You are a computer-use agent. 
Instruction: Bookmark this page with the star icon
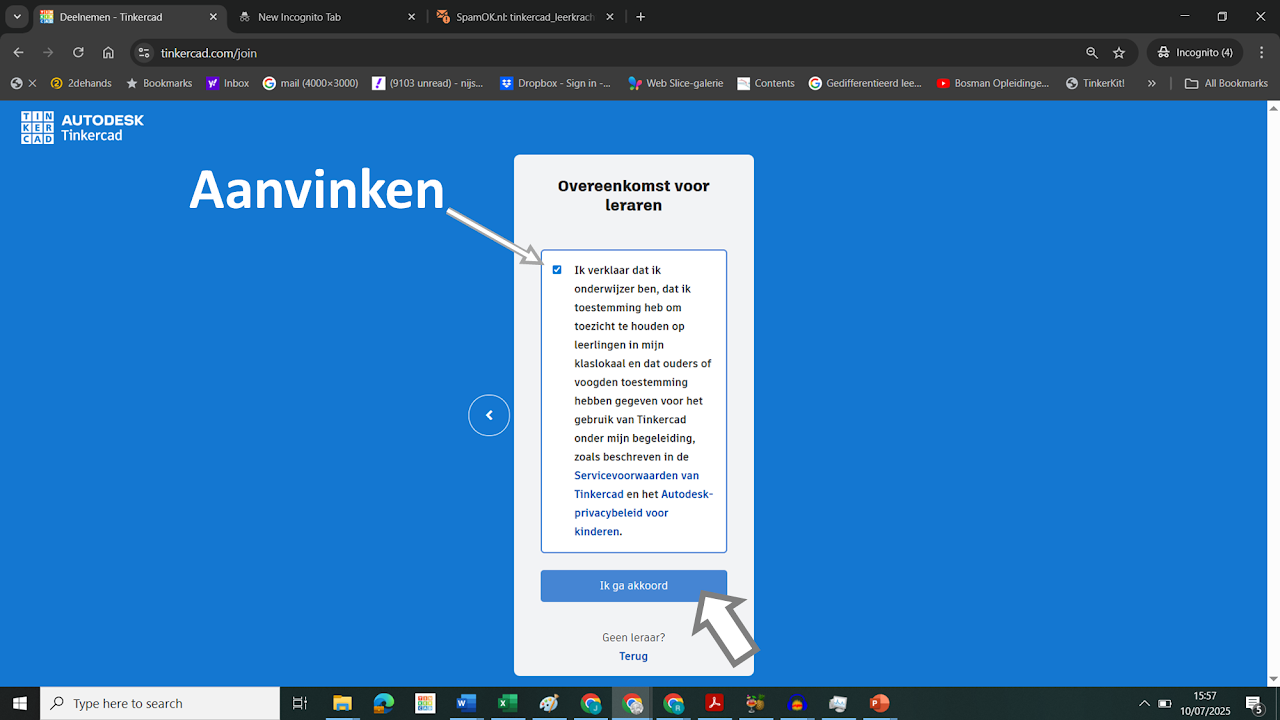(1119, 52)
